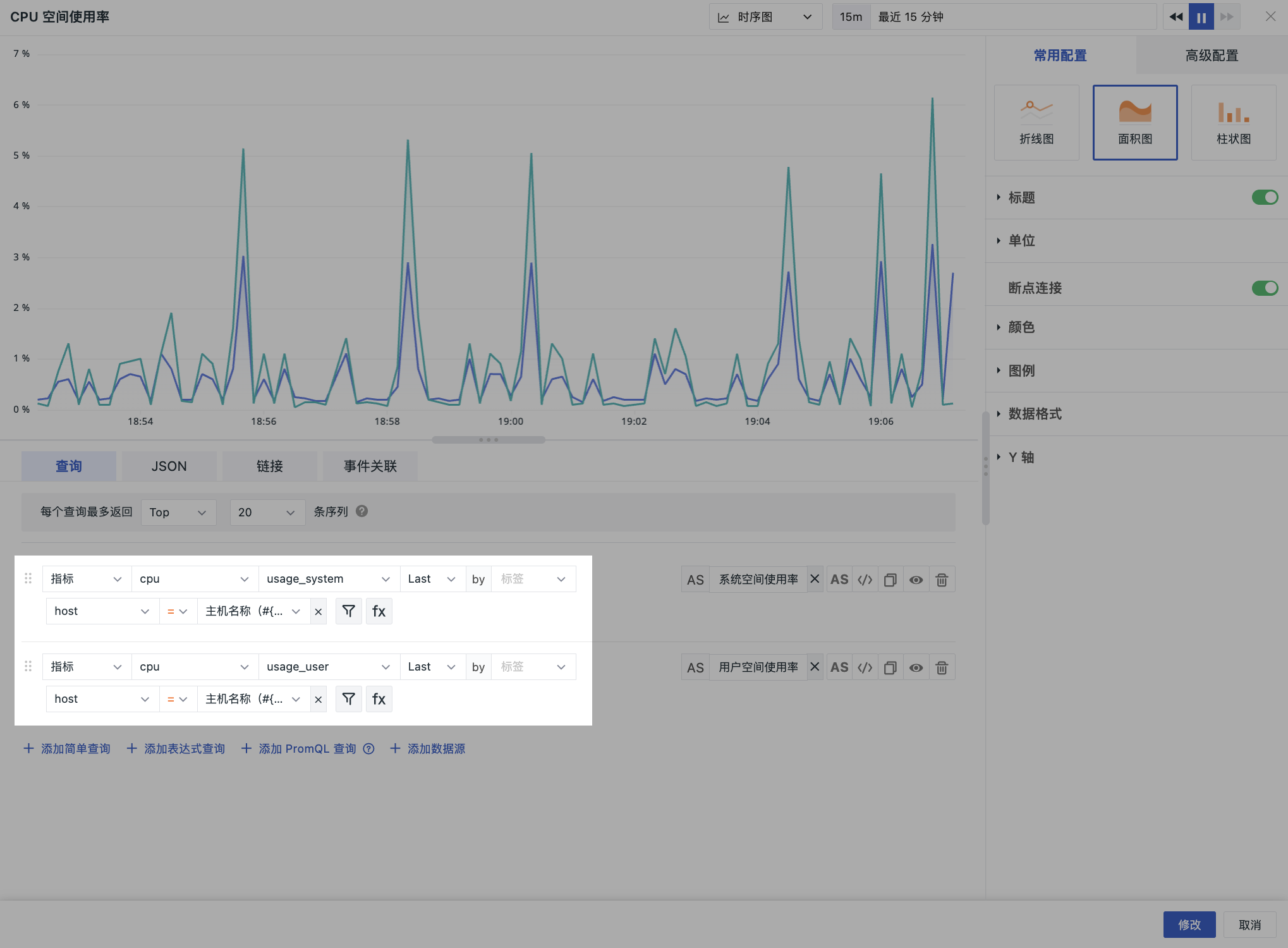Screen dimensions: 1288x948
Task: Add function via fx in usage_system query
Action: pos(379,611)
